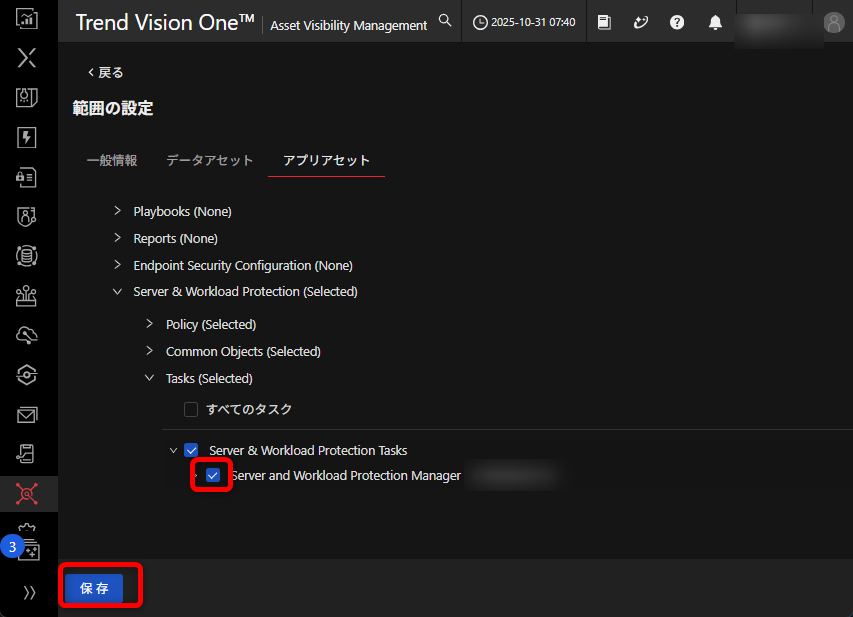Expand the Reports (None) section

tap(117, 238)
